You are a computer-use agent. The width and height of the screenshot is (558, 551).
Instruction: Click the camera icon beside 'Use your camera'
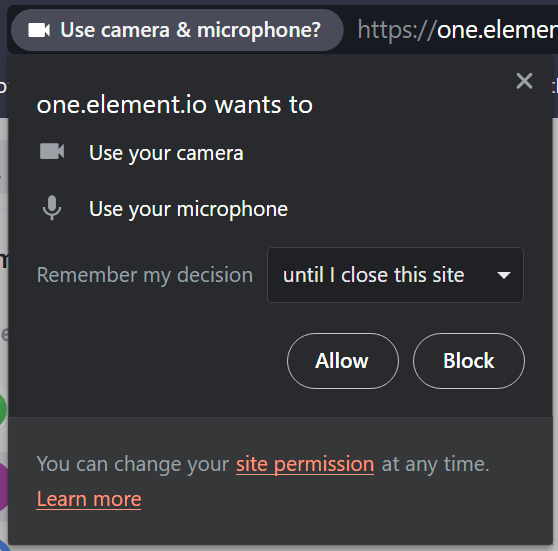tap(52, 152)
